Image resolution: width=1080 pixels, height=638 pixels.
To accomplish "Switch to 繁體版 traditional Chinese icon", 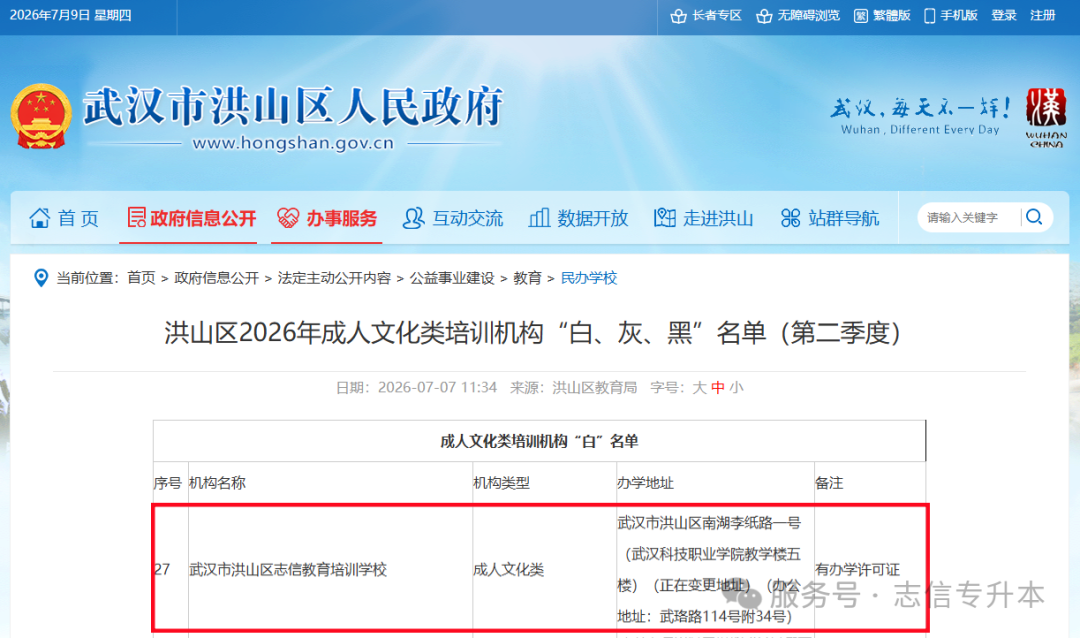I will coord(860,16).
